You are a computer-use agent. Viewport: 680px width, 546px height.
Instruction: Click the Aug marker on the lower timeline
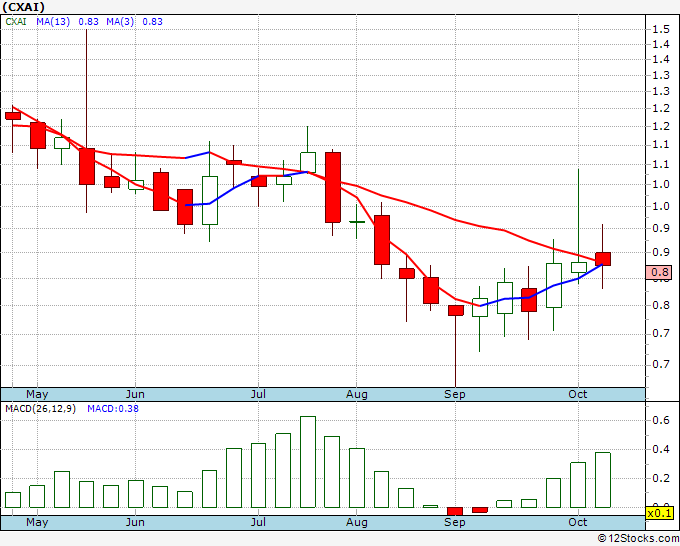[356, 522]
